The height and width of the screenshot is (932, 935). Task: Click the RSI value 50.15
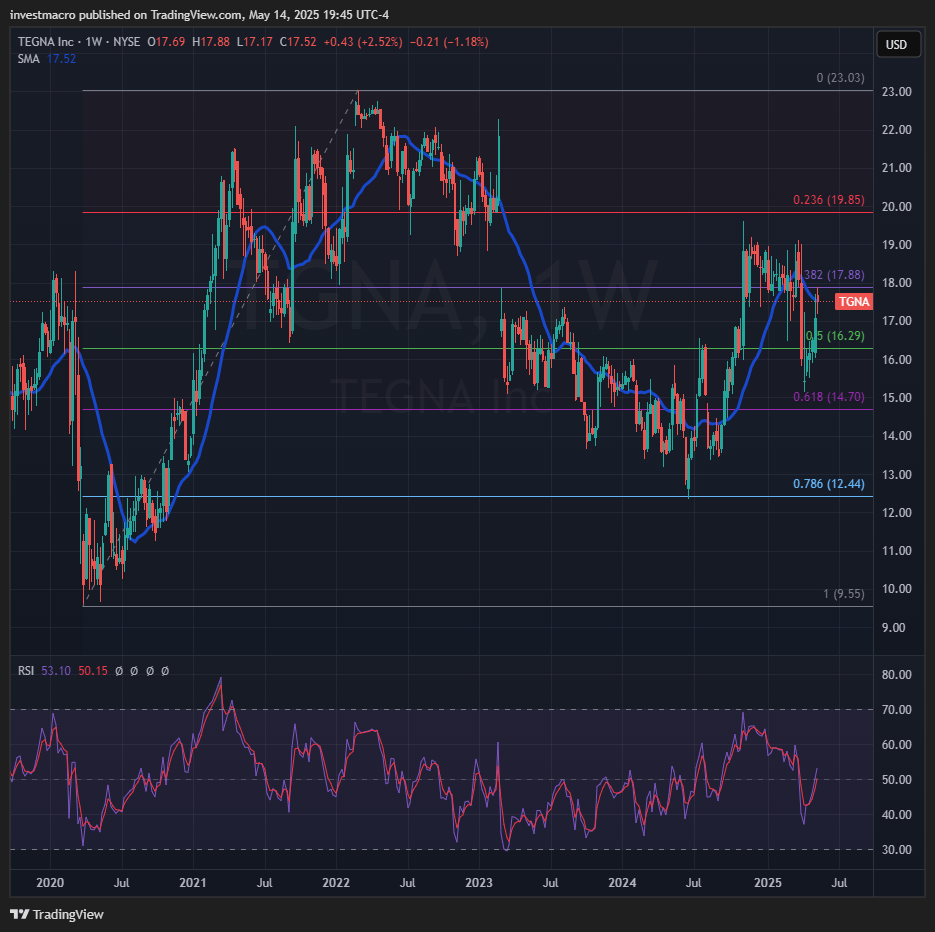coord(93,671)
